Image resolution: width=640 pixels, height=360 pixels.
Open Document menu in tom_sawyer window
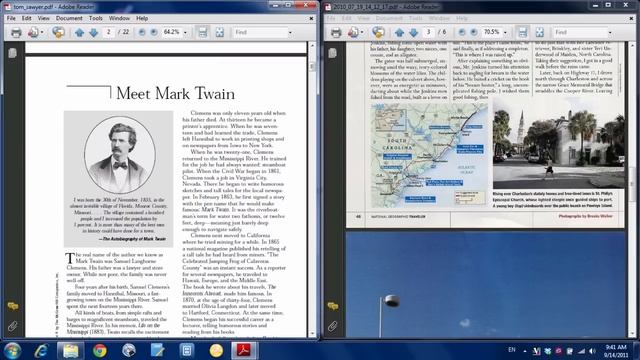coord(69,18)
